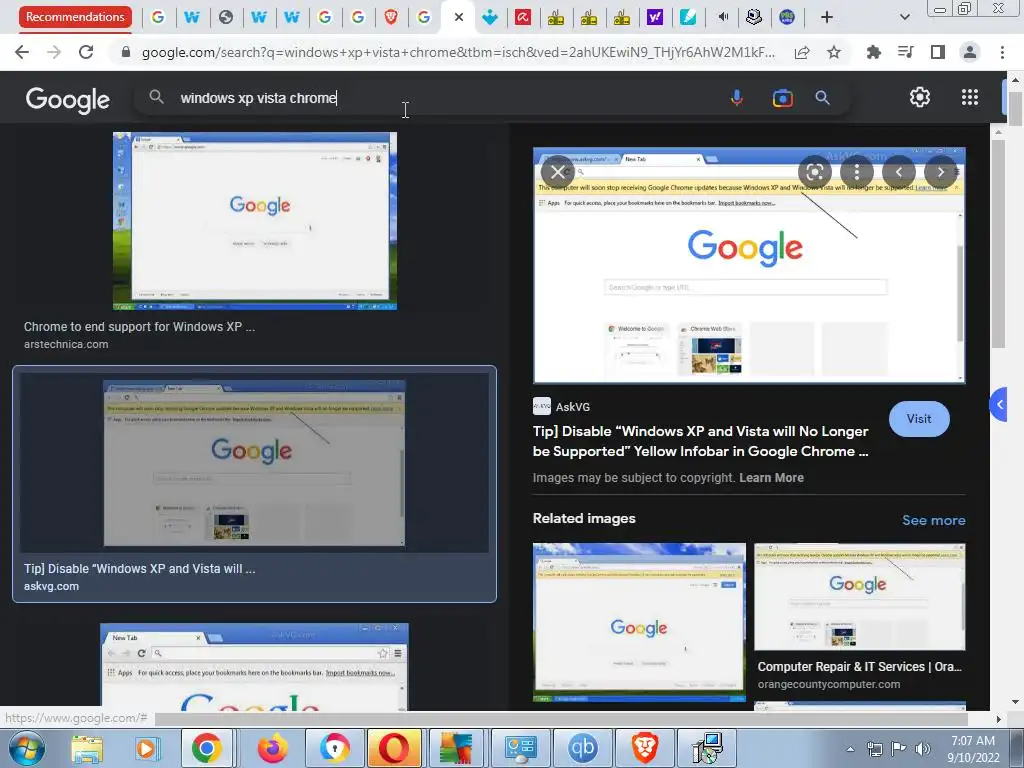Open Chrome three-dot menu
Screen dimensions: 1024x768
[1002, 52]
